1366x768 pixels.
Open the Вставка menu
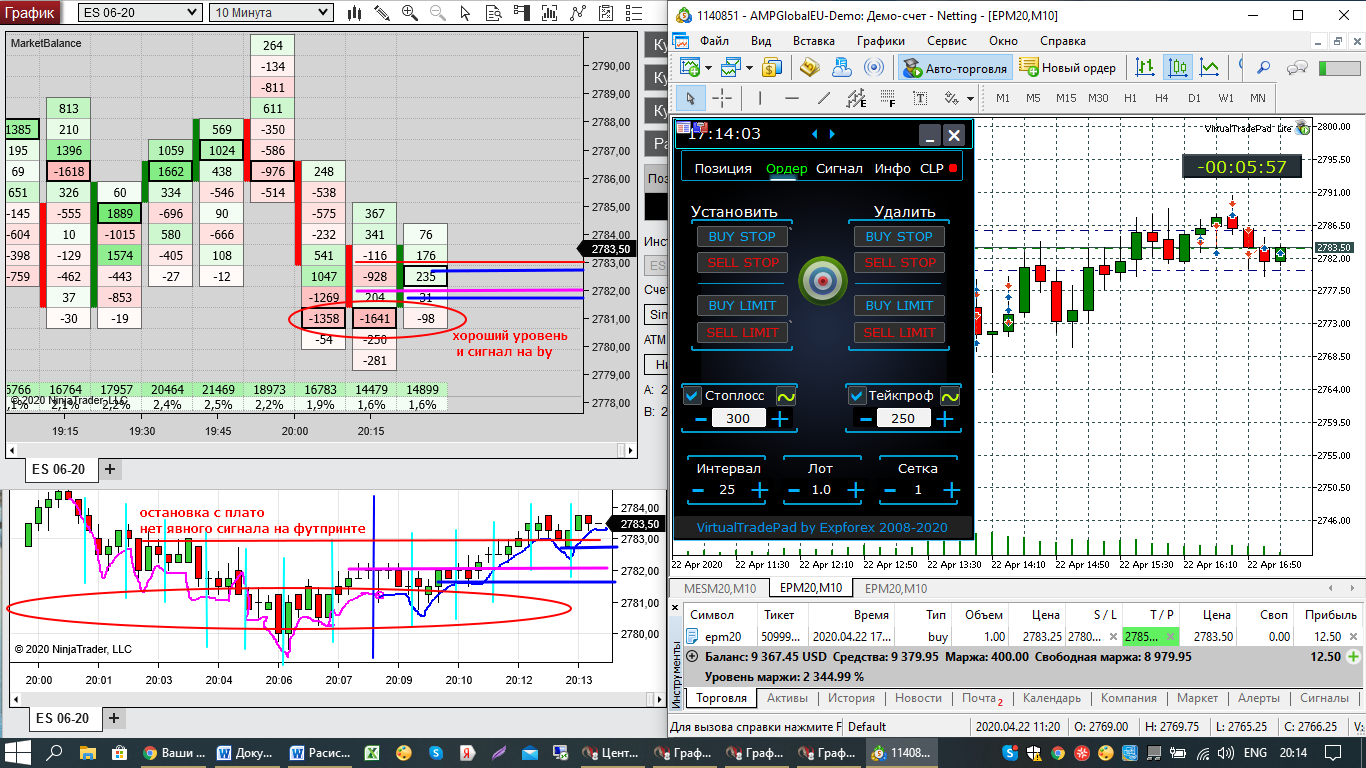pos(814,41)
